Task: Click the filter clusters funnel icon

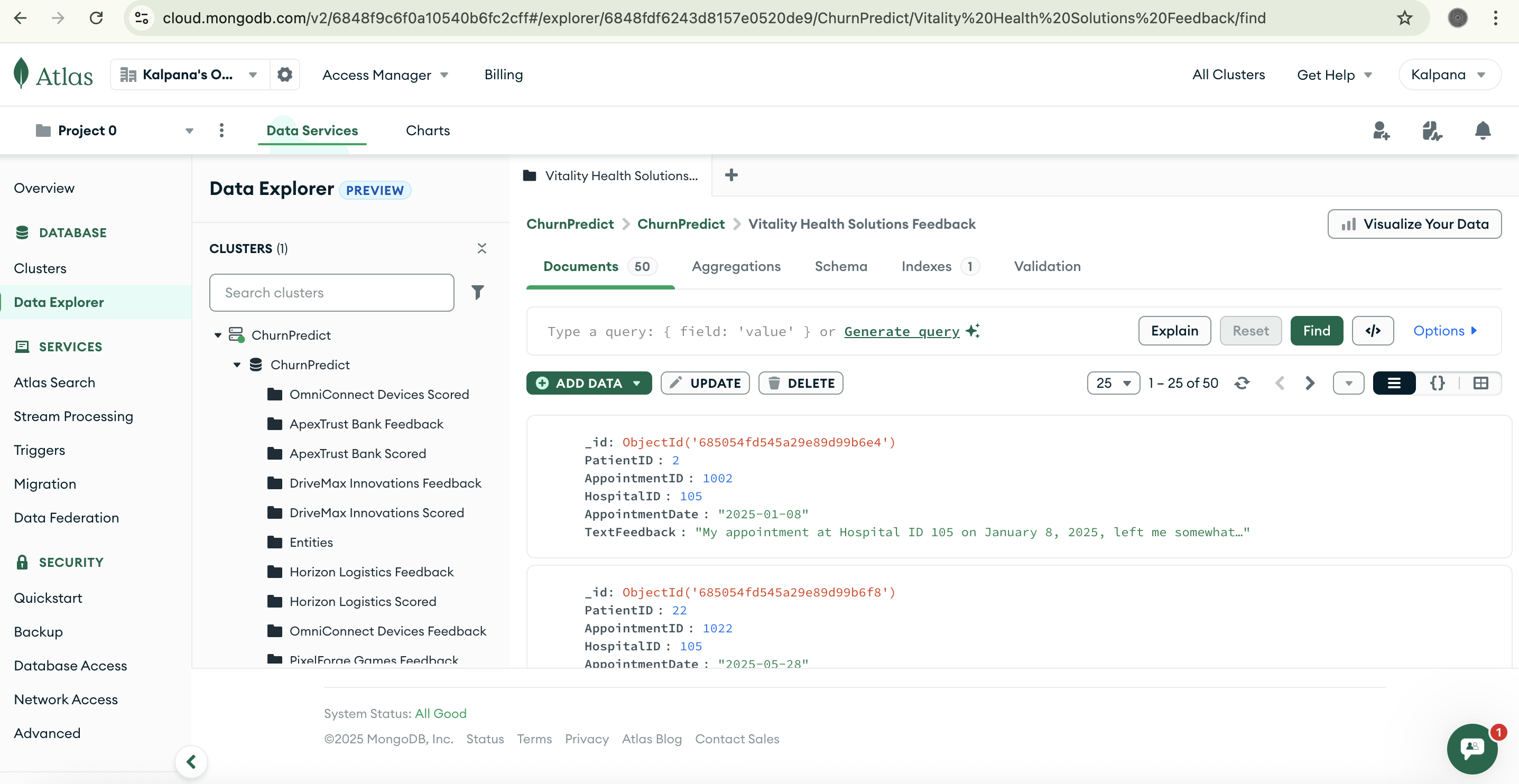Action: (478, 292)
